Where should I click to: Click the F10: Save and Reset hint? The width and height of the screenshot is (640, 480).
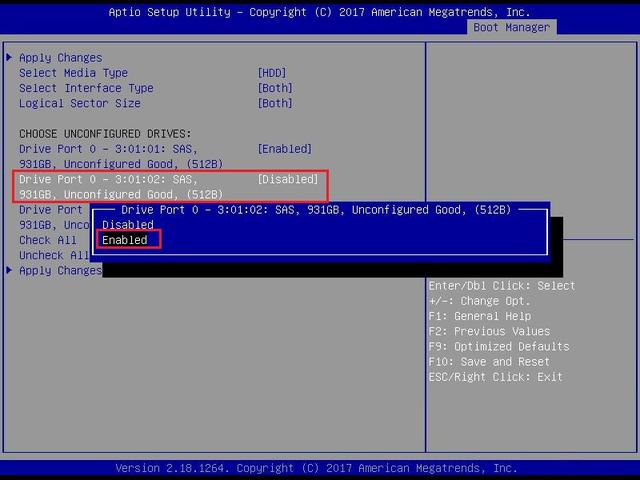click(488, 362)
